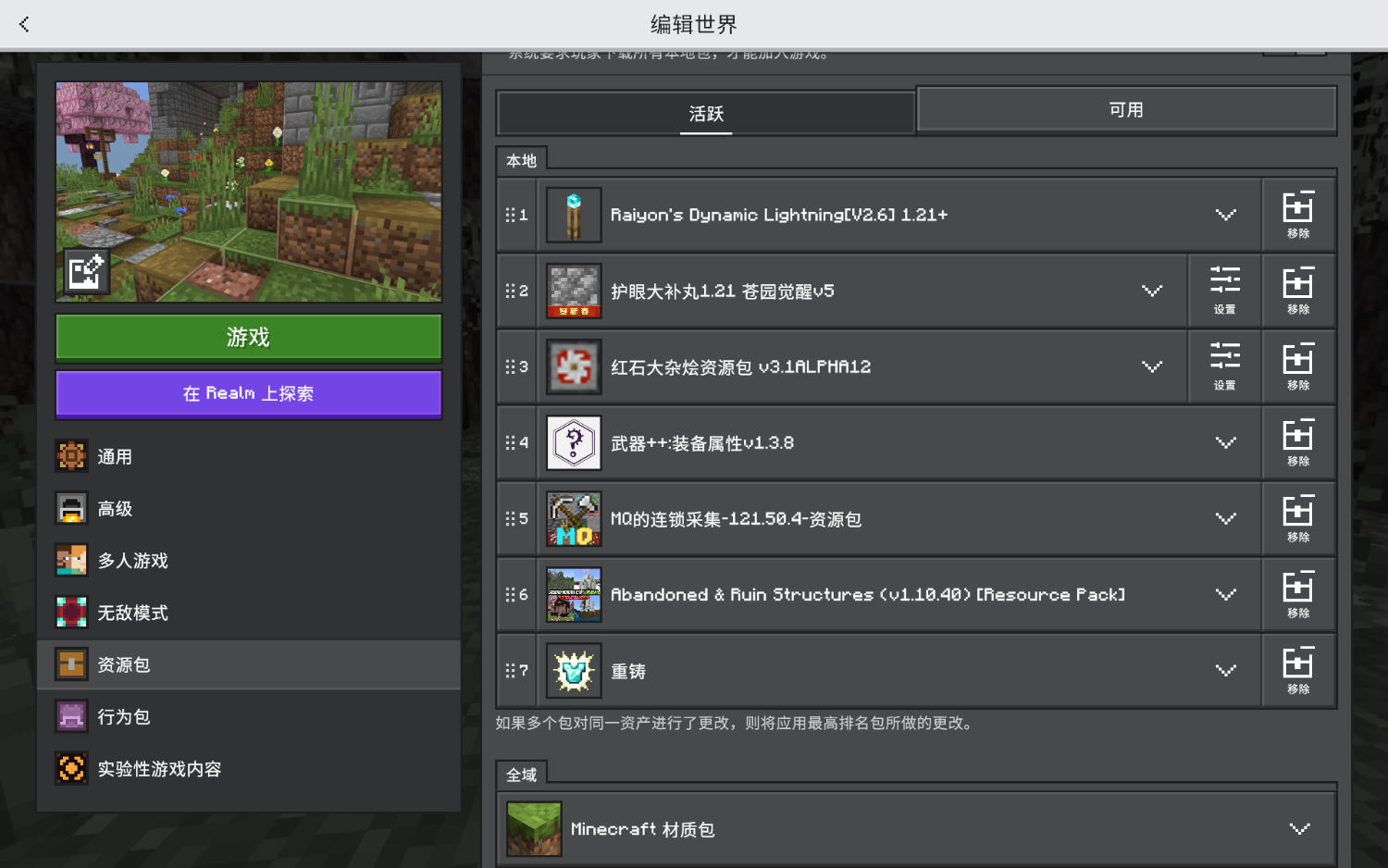Remove 护眼大补丸1.21 pack

(x=1298, y=291)
